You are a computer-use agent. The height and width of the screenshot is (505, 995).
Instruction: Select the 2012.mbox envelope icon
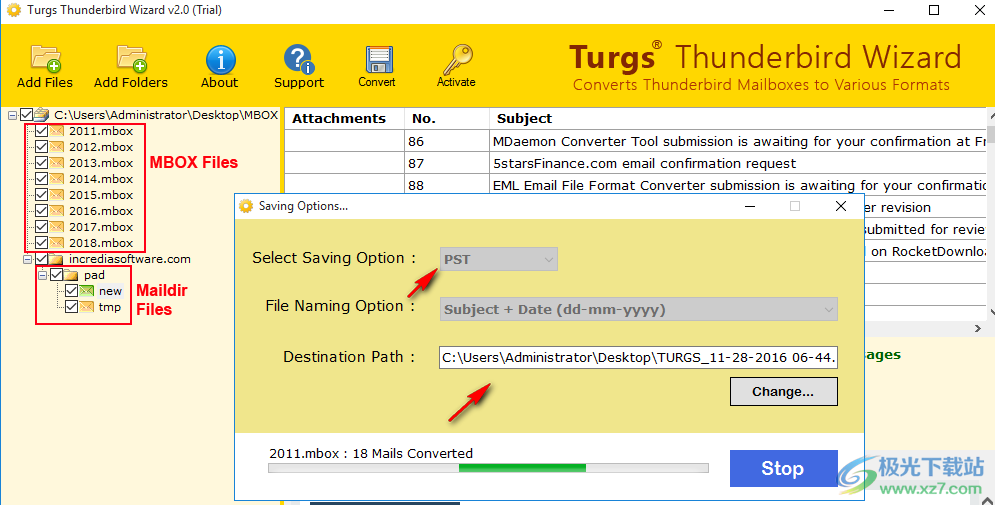point(56,147)
